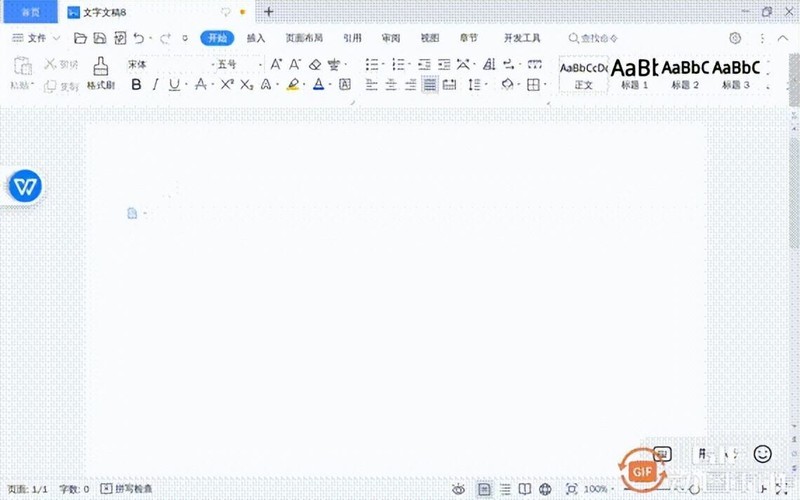This screenshot has width=800, height=500.
Task: Click the clear formatting eraser icon
Action: (315, 64)
